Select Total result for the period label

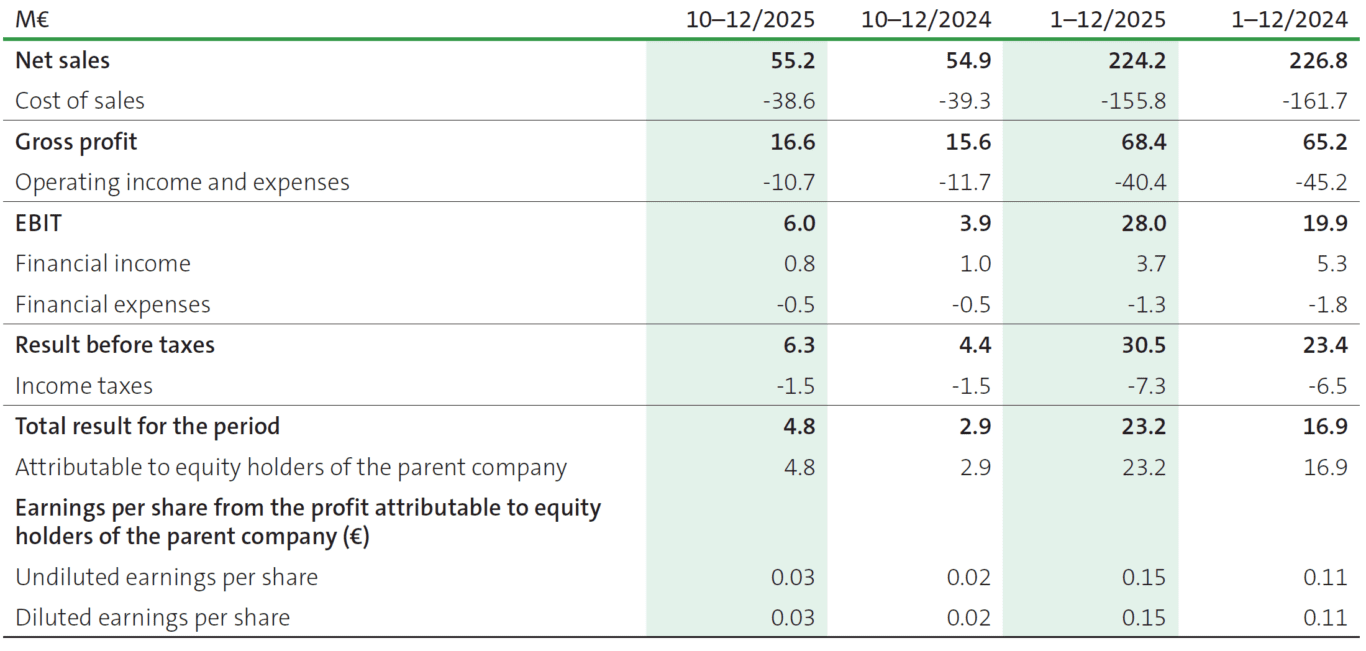point(147,427)
